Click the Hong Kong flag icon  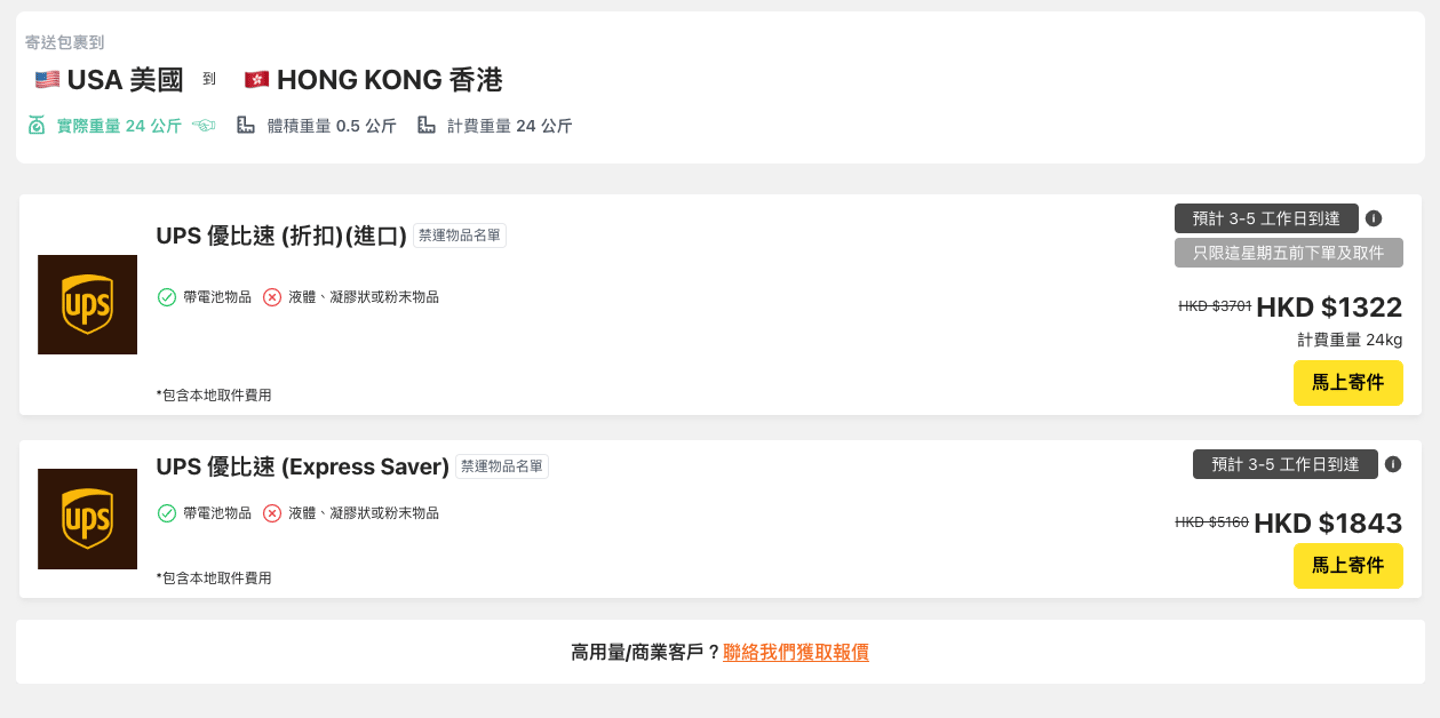click(x=257, y=80)
